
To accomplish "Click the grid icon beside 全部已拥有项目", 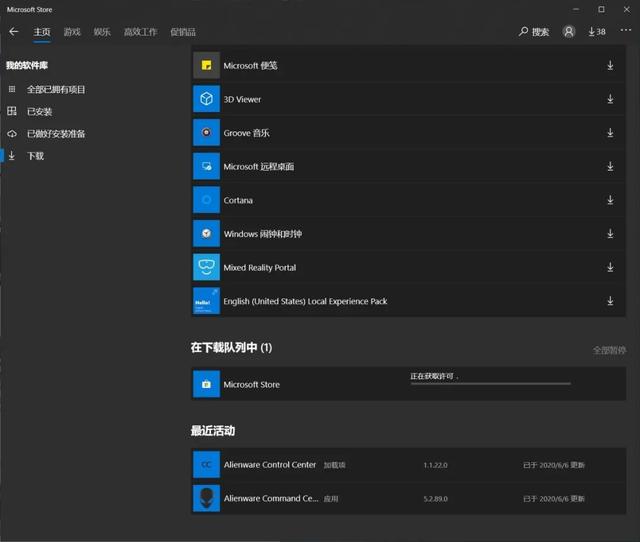I will pyautogui.click(x=12, y=89).
